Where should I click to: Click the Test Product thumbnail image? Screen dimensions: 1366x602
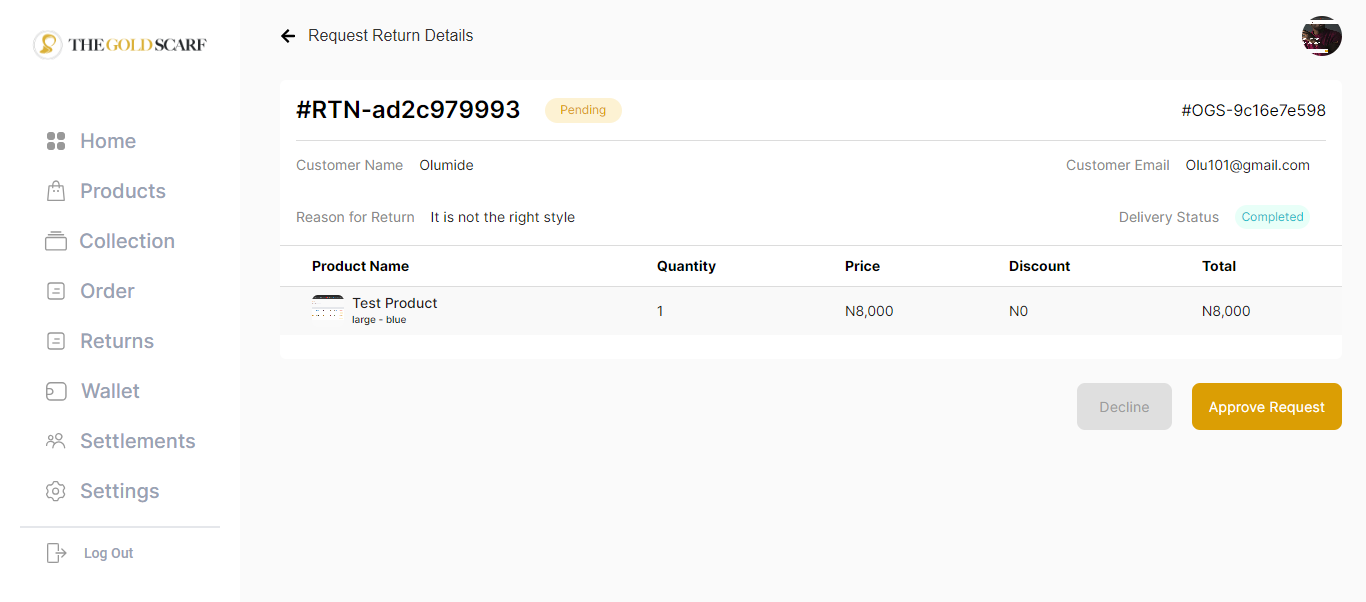coord(328,308)
